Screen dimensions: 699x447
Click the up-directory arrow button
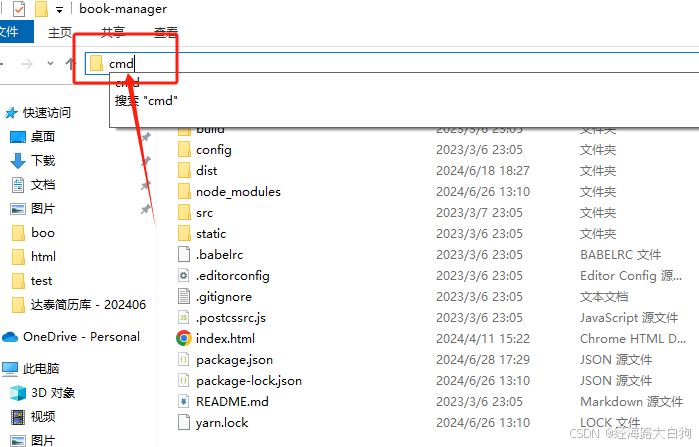point(70,64)
